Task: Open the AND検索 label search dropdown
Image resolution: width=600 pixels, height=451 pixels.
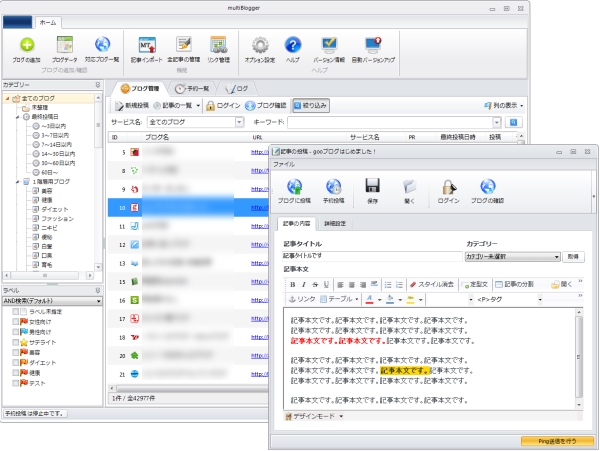Action: tap(52, 301)
